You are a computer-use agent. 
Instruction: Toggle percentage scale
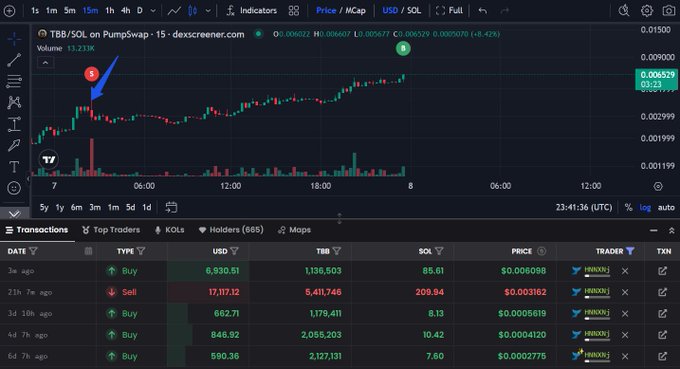(x=628, y=208)
